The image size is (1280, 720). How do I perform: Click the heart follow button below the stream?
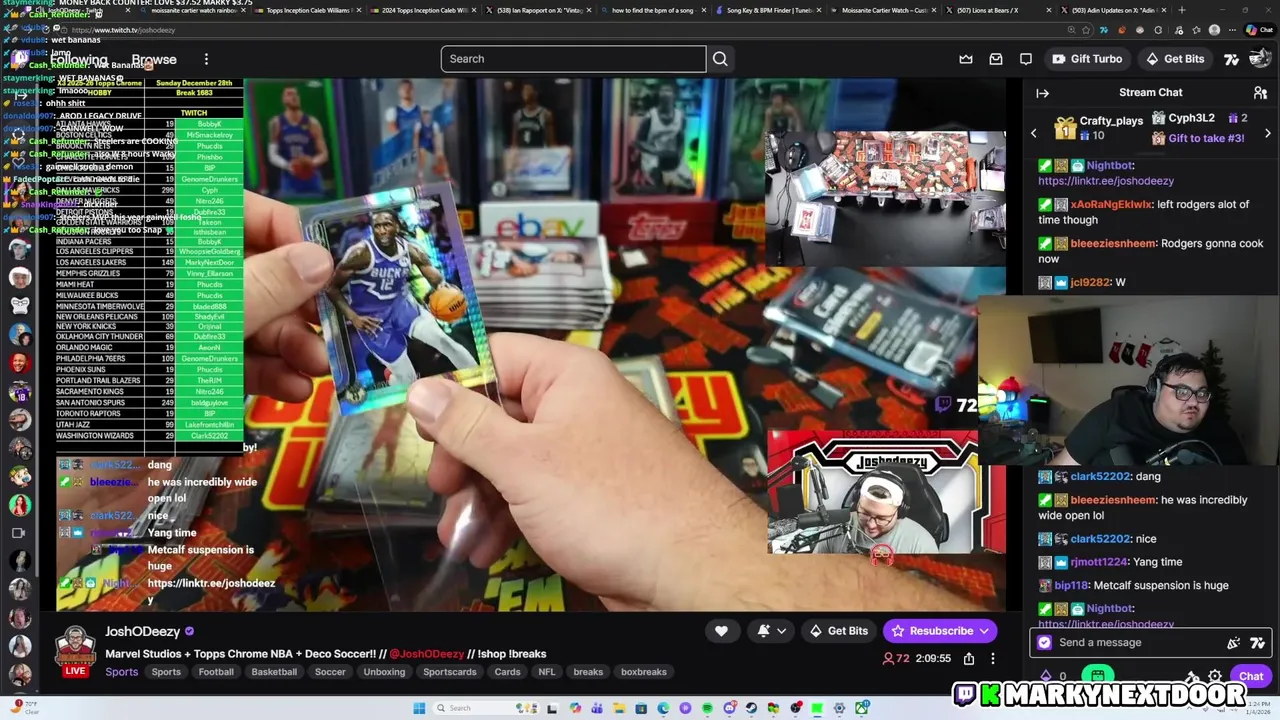721,631
